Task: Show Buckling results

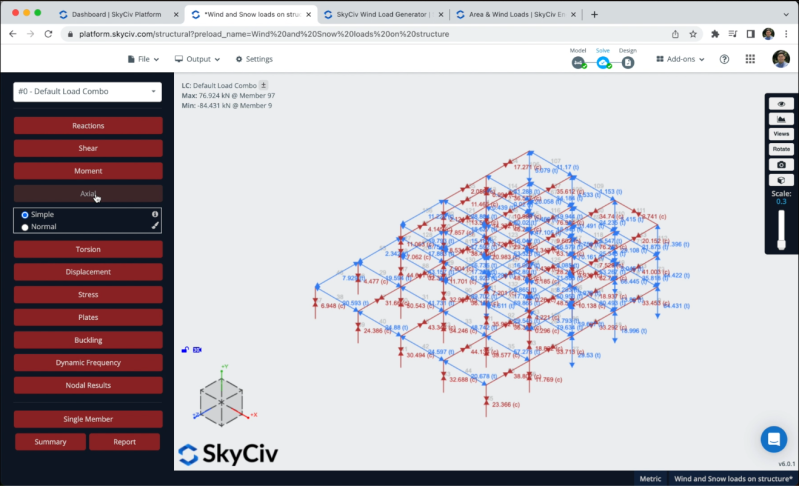Action: coord(88,340)
